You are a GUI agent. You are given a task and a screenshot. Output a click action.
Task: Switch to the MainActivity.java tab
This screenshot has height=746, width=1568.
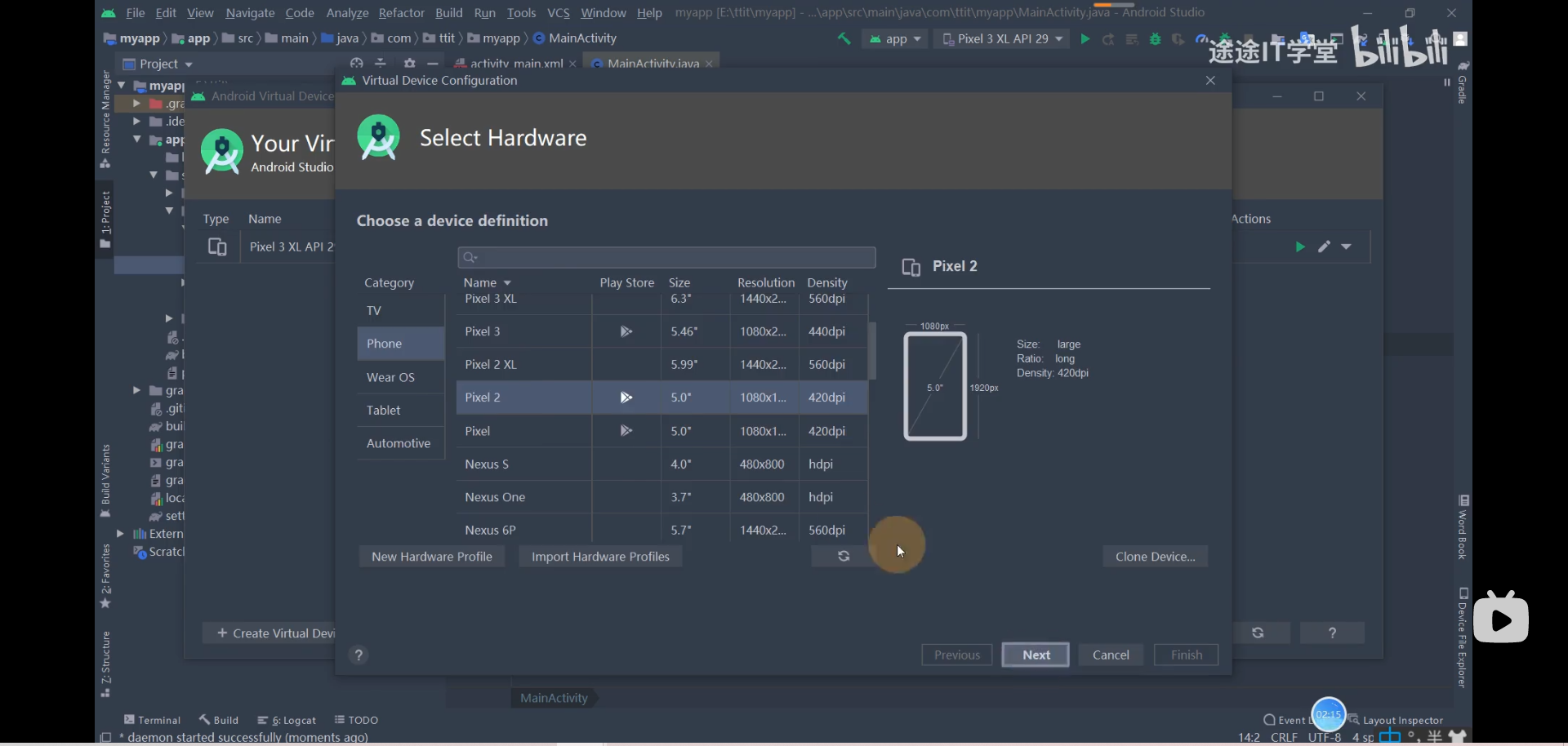pos(653,63)
